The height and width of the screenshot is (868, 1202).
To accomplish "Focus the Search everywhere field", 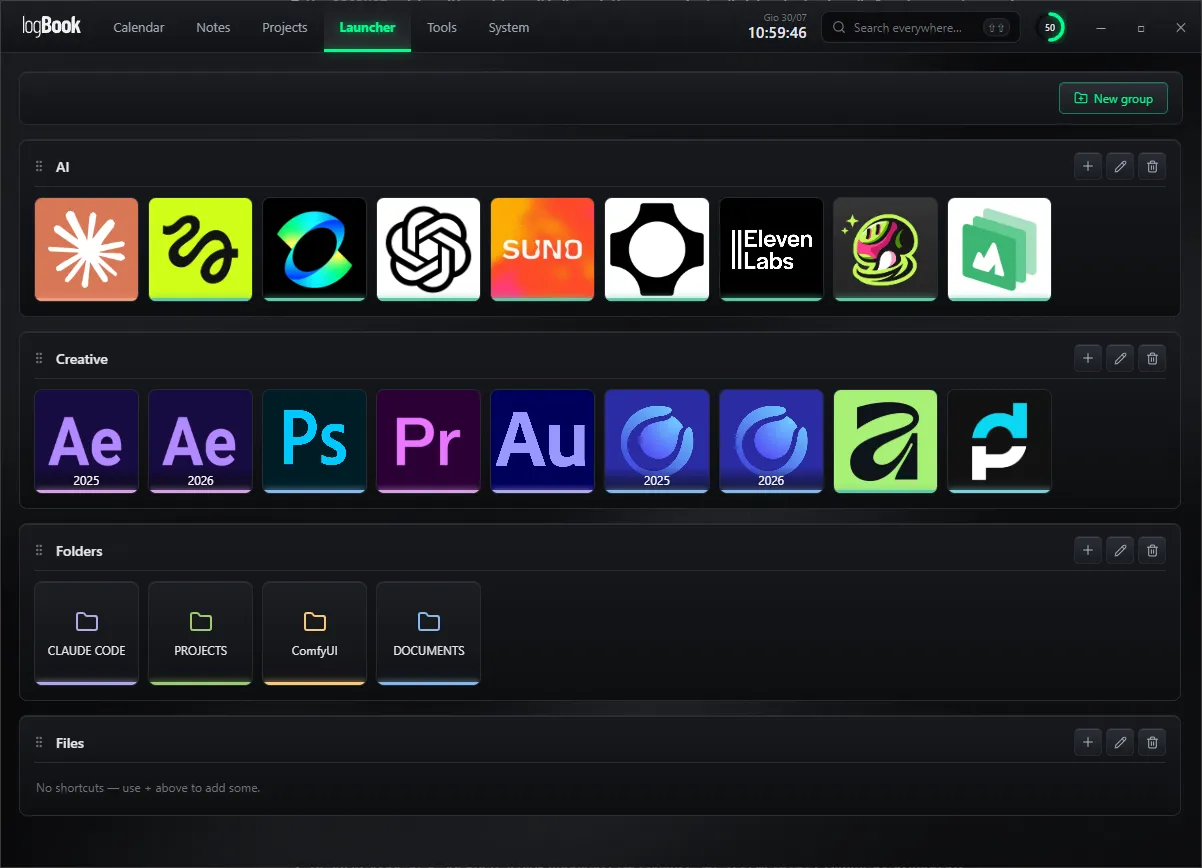I will [920, 28].
